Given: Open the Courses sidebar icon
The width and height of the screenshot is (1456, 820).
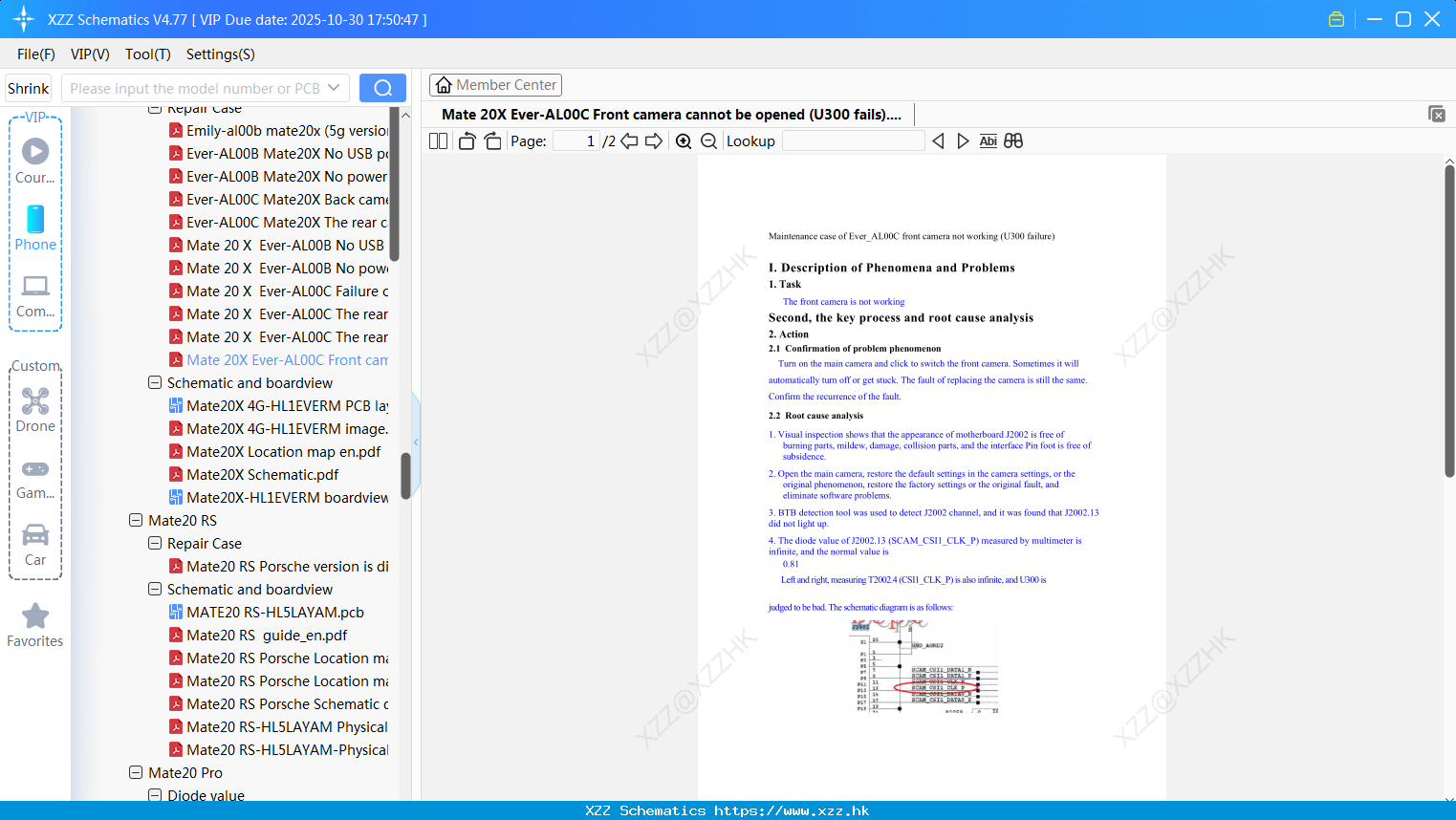Looking at the screenshot, I should pos(35,160).
